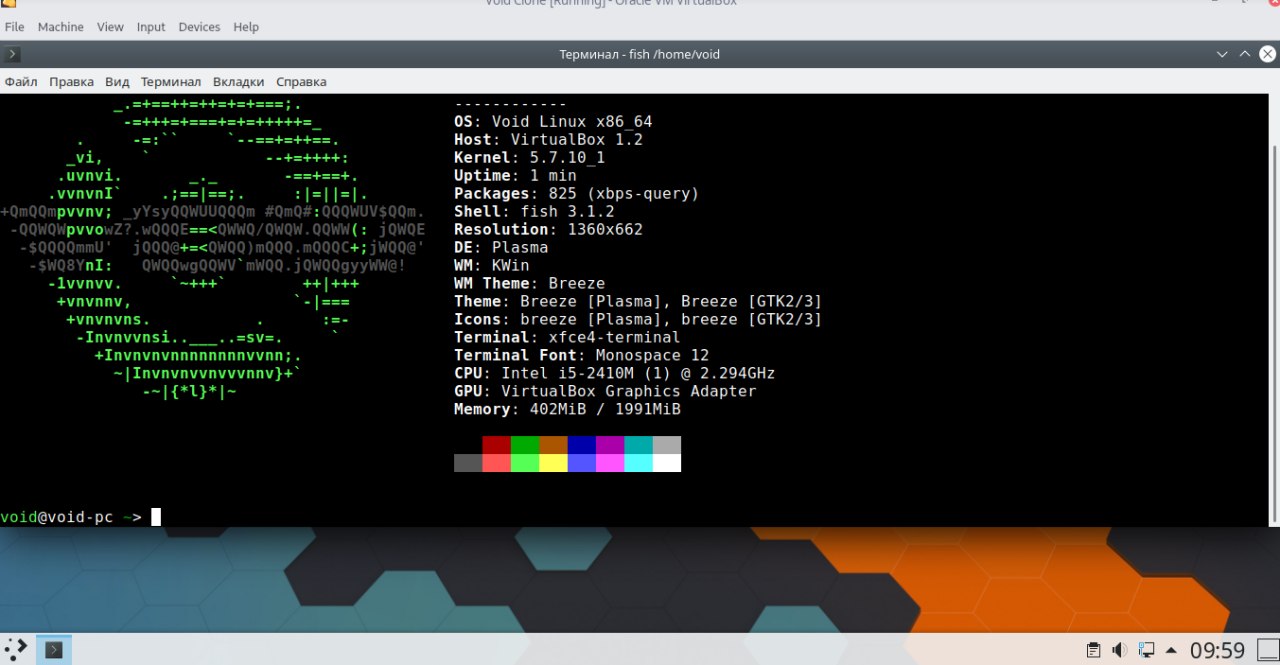Click the 'Memory: 402MiB / 1991MiB' line

click(x=567, y=410)
